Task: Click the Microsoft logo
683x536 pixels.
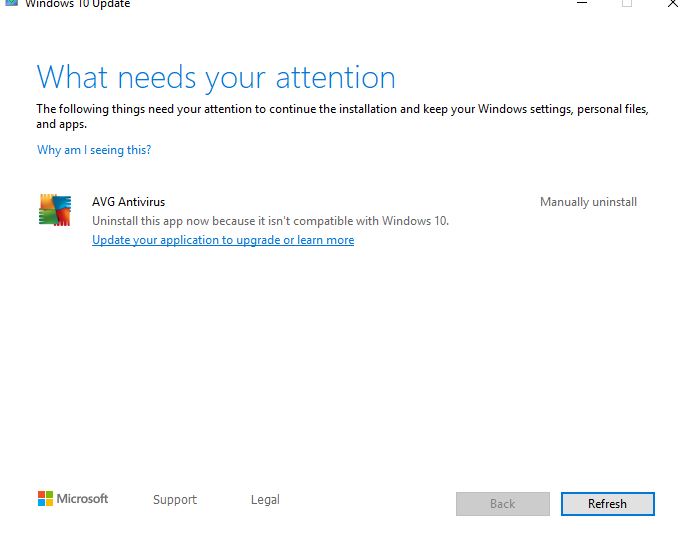Action: click(73, 499)
